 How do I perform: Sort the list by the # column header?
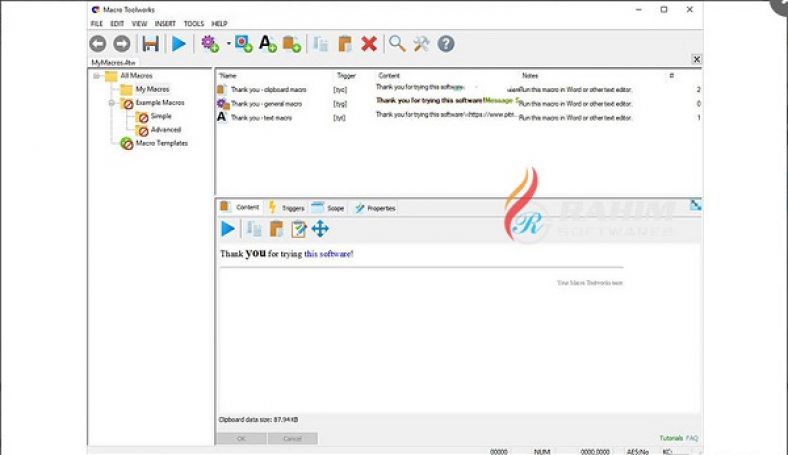tap(671, 75)
